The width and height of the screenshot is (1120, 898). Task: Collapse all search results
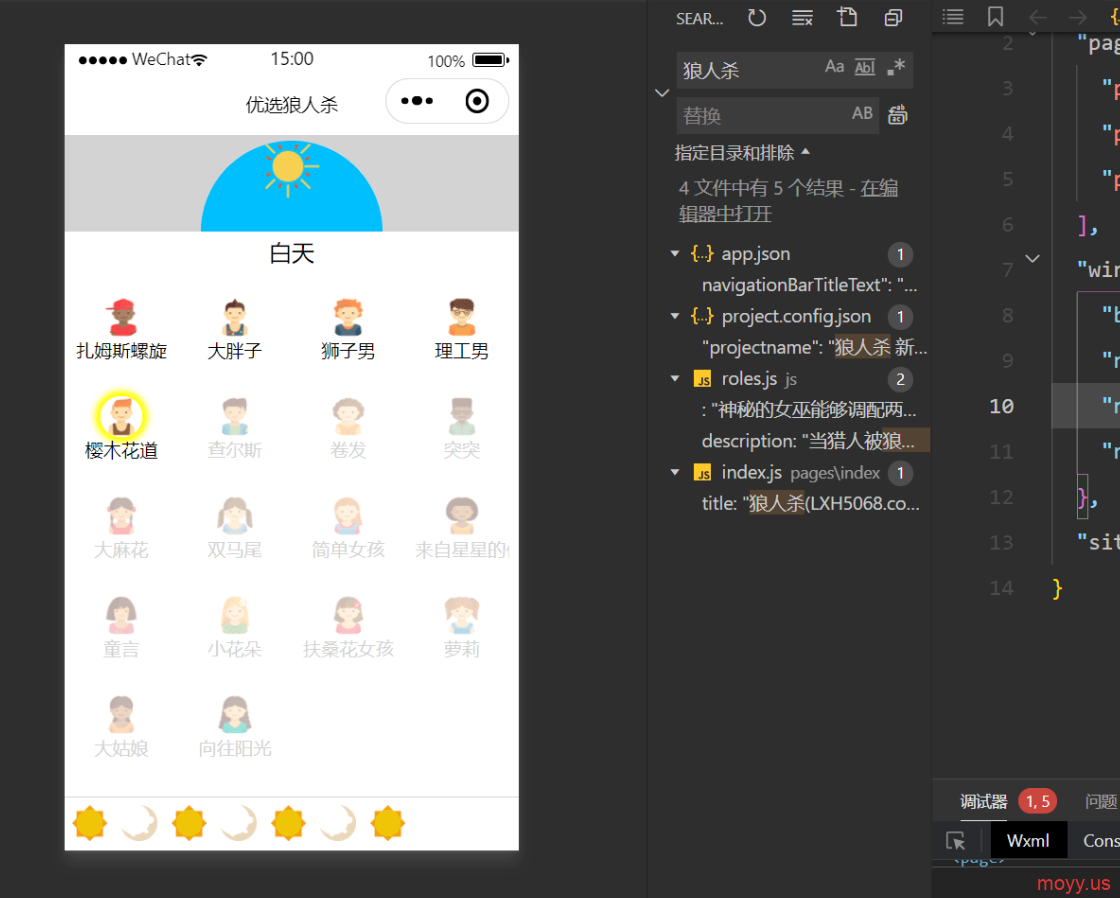[893, 18]
